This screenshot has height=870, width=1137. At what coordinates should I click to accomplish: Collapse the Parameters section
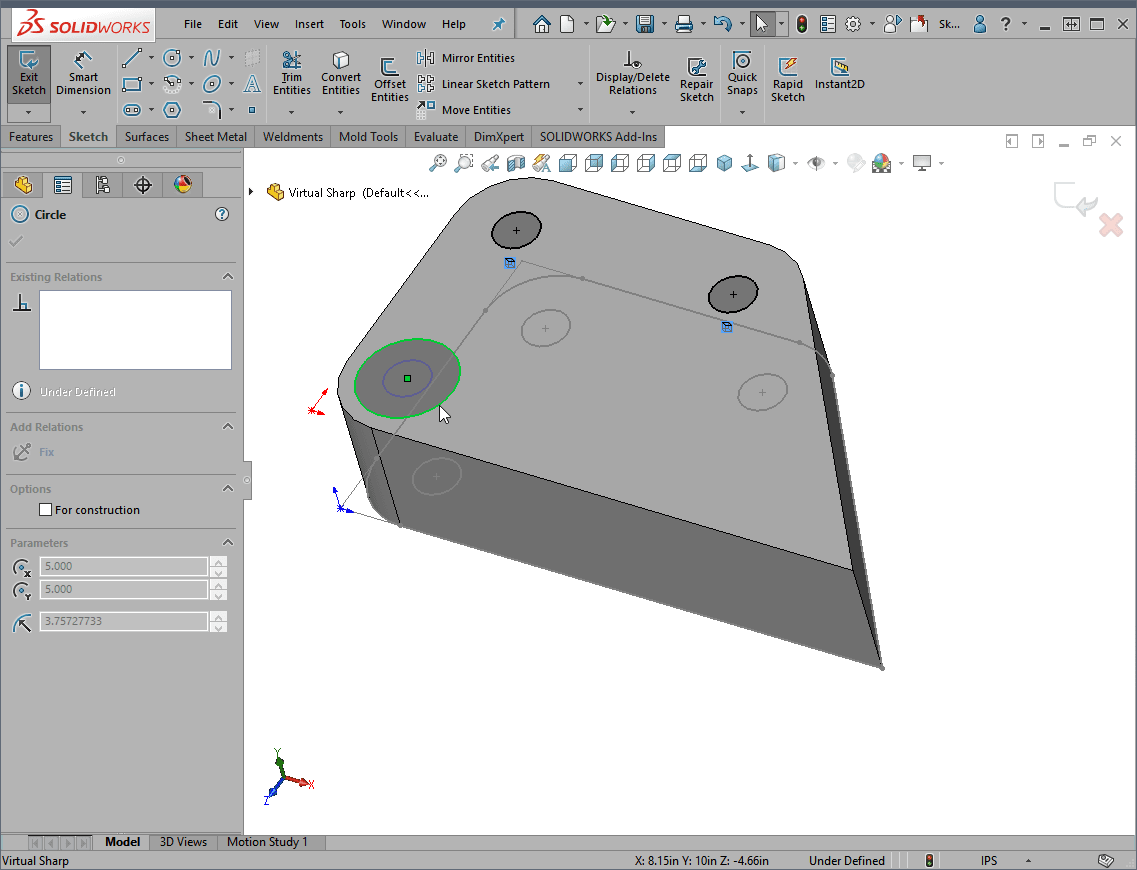coord(228,542)
